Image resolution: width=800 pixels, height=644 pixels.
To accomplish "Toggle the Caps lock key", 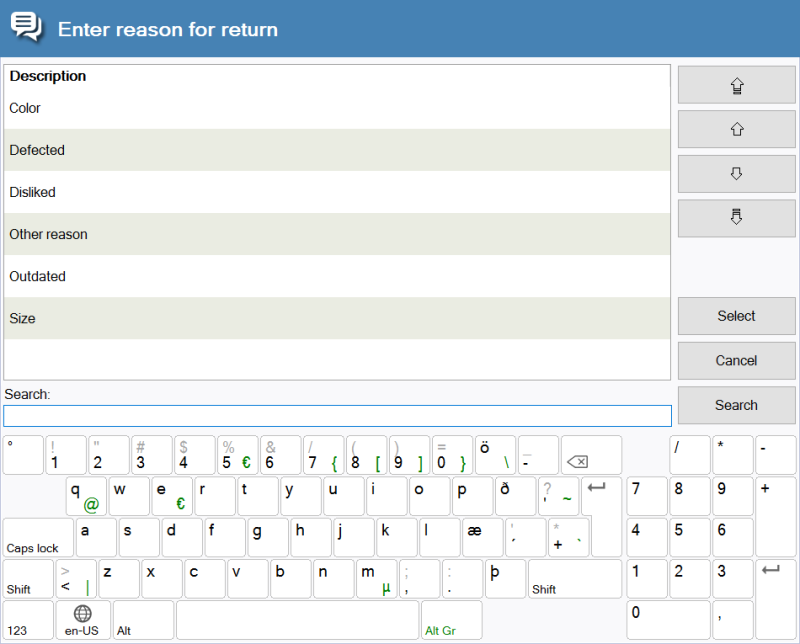I will click(x=37, y=537).
